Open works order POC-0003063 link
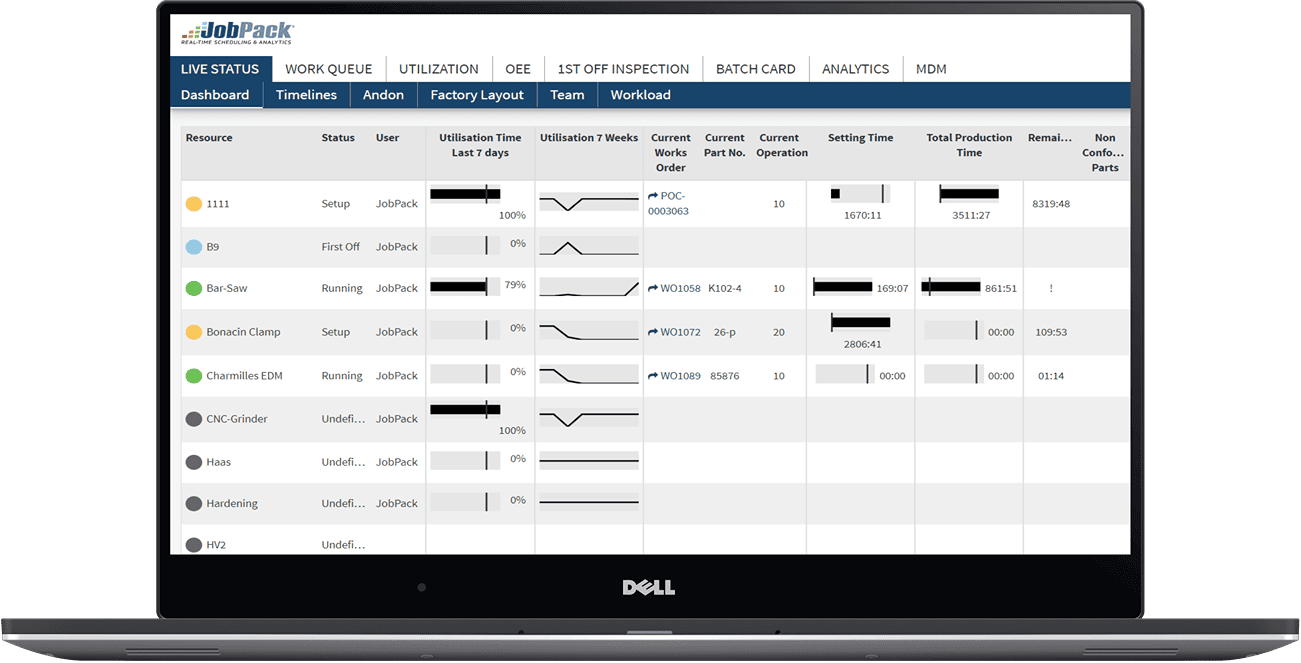Image resolution: width=1301 pixels, height=663 pixels. coord(667,204)
